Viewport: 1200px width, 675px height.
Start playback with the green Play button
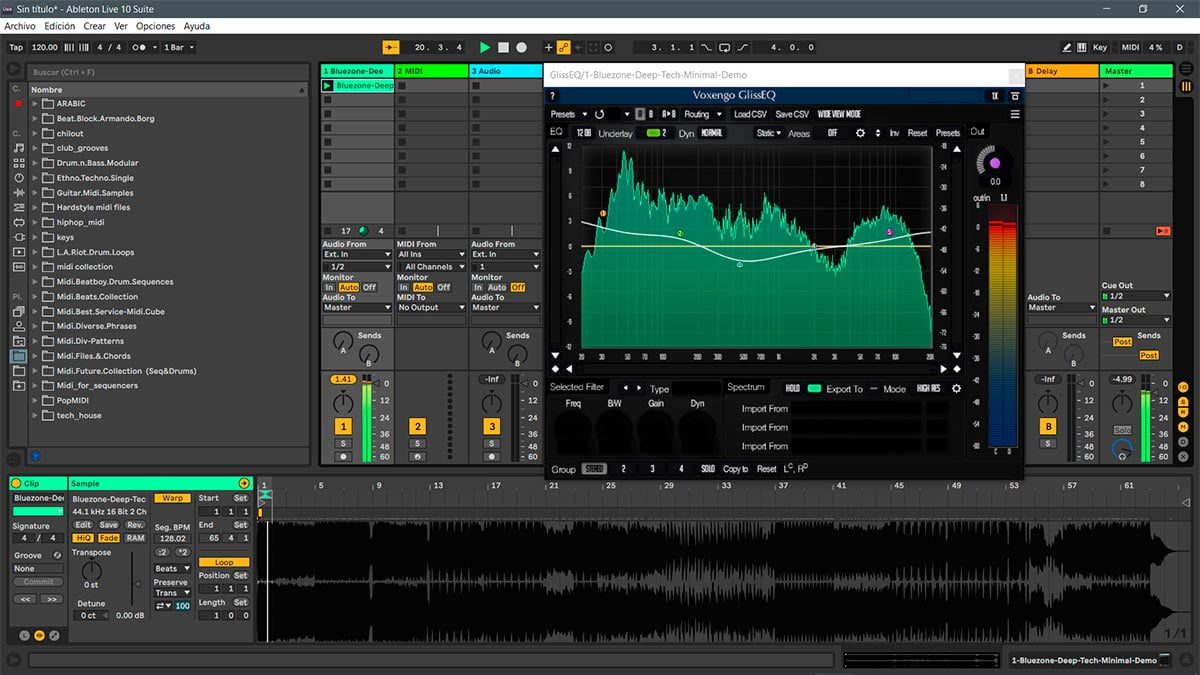point(485,47)
